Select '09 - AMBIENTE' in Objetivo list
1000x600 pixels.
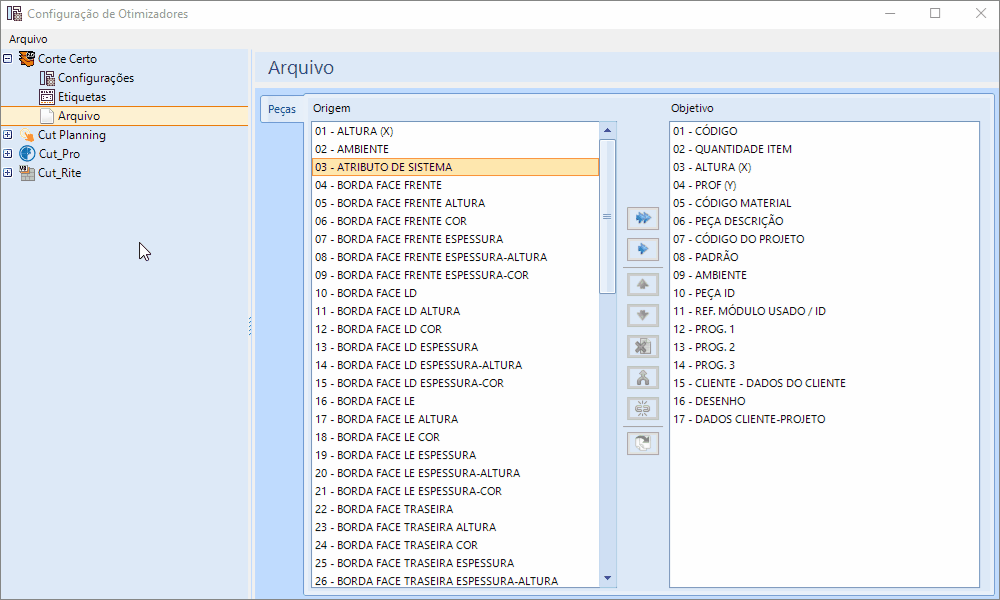point(824,275)
